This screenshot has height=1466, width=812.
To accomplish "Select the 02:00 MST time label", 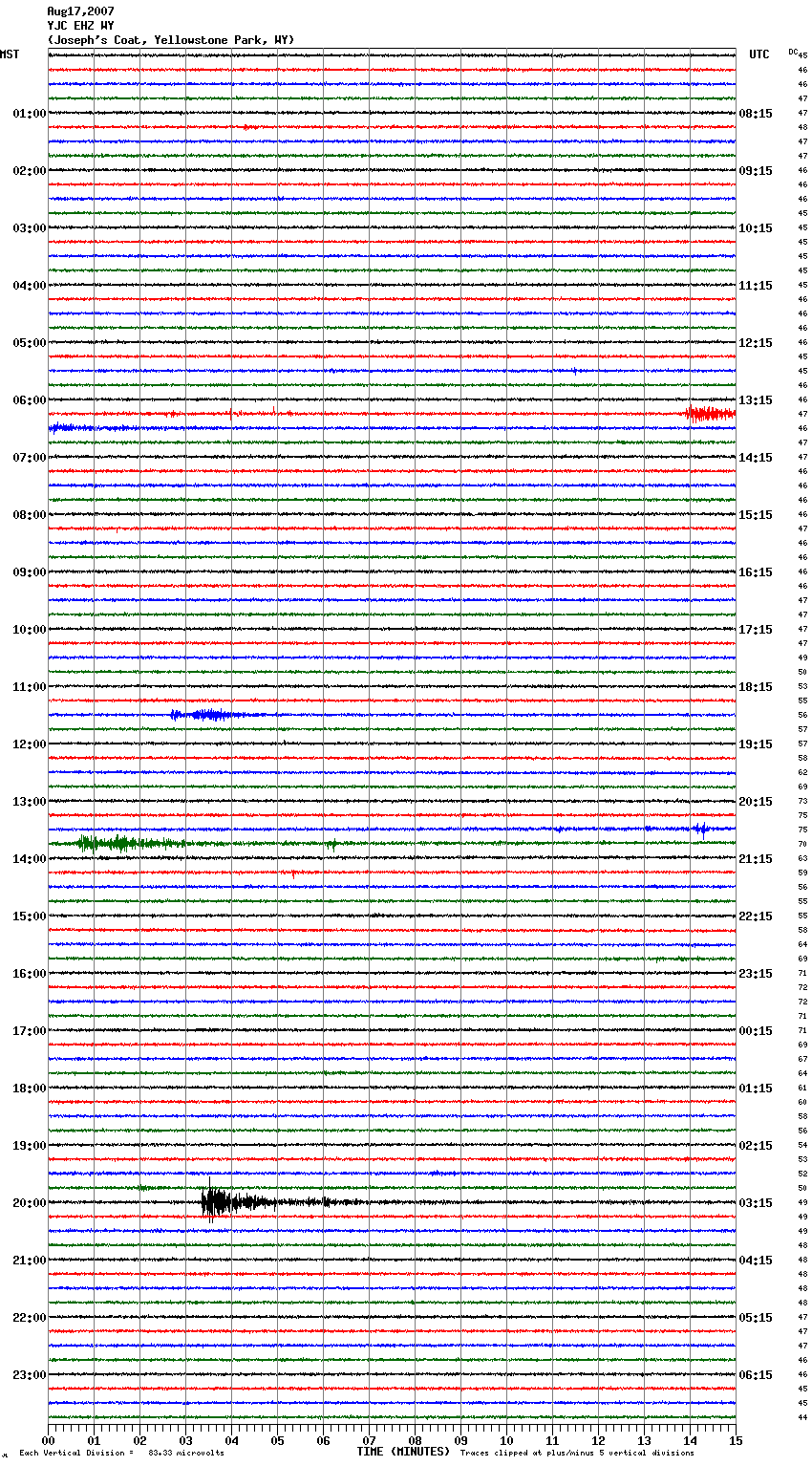I will point(30,171).
